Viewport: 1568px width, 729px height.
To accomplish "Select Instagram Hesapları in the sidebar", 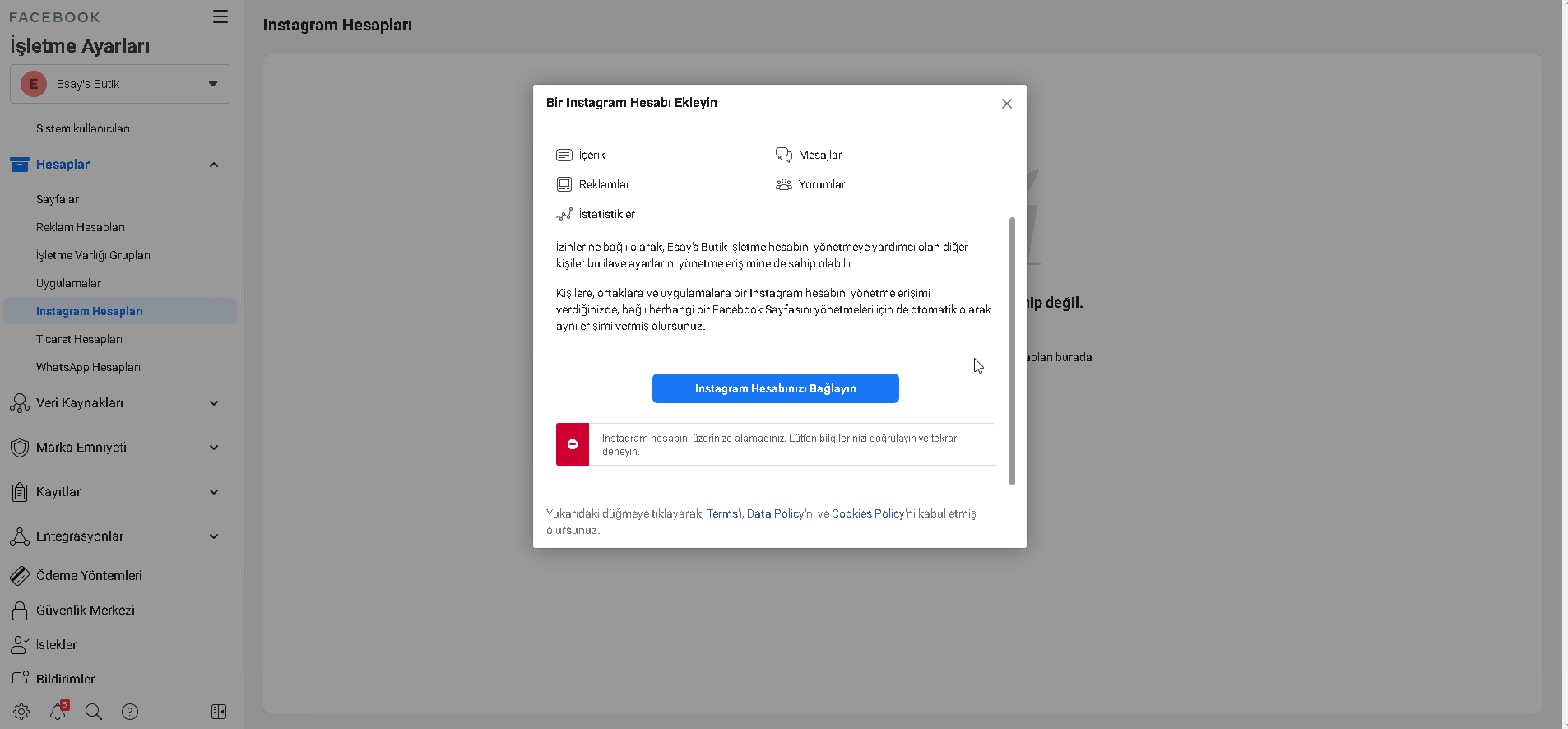I will [x=120, y=311].
